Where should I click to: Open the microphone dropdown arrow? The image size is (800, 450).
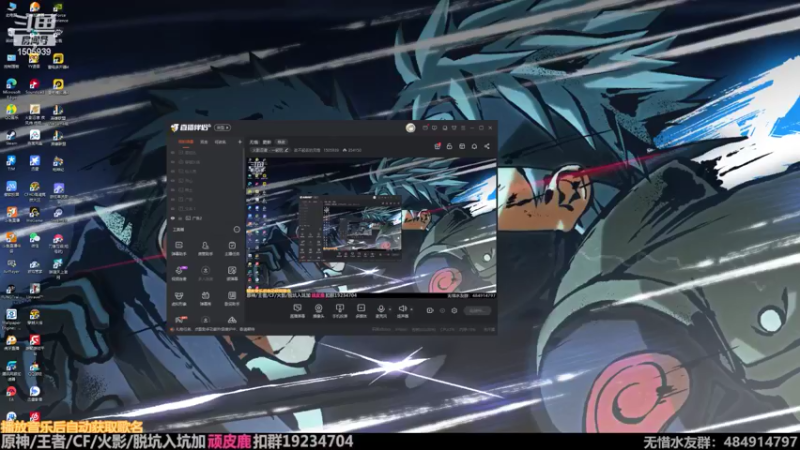390,309
